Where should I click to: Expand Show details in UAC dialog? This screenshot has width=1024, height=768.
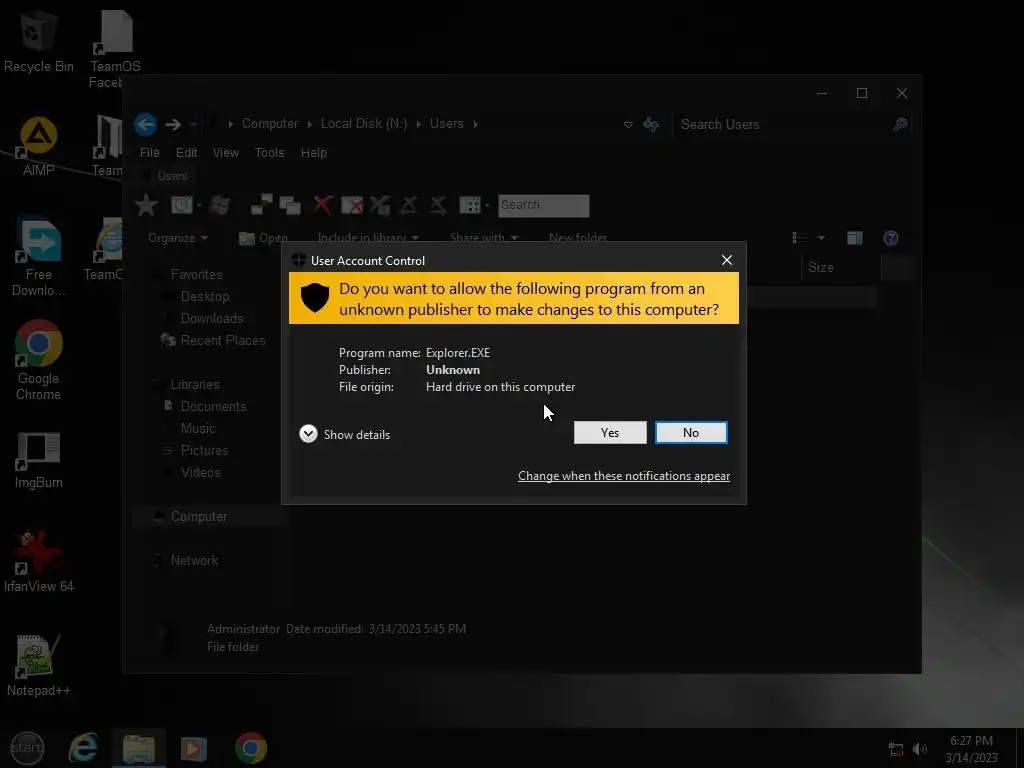click(345, 434)
